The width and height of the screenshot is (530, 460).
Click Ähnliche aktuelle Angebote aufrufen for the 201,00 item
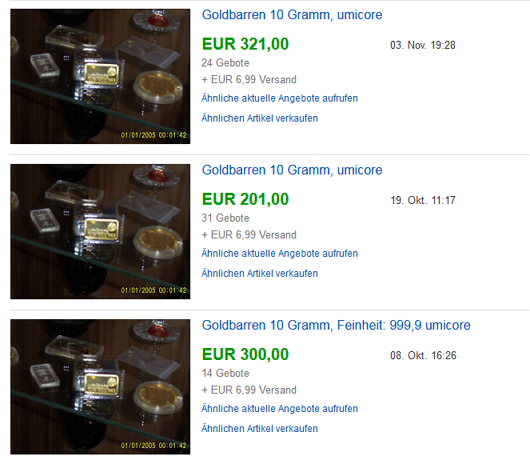pyautogui.click(x=280, y=253)
